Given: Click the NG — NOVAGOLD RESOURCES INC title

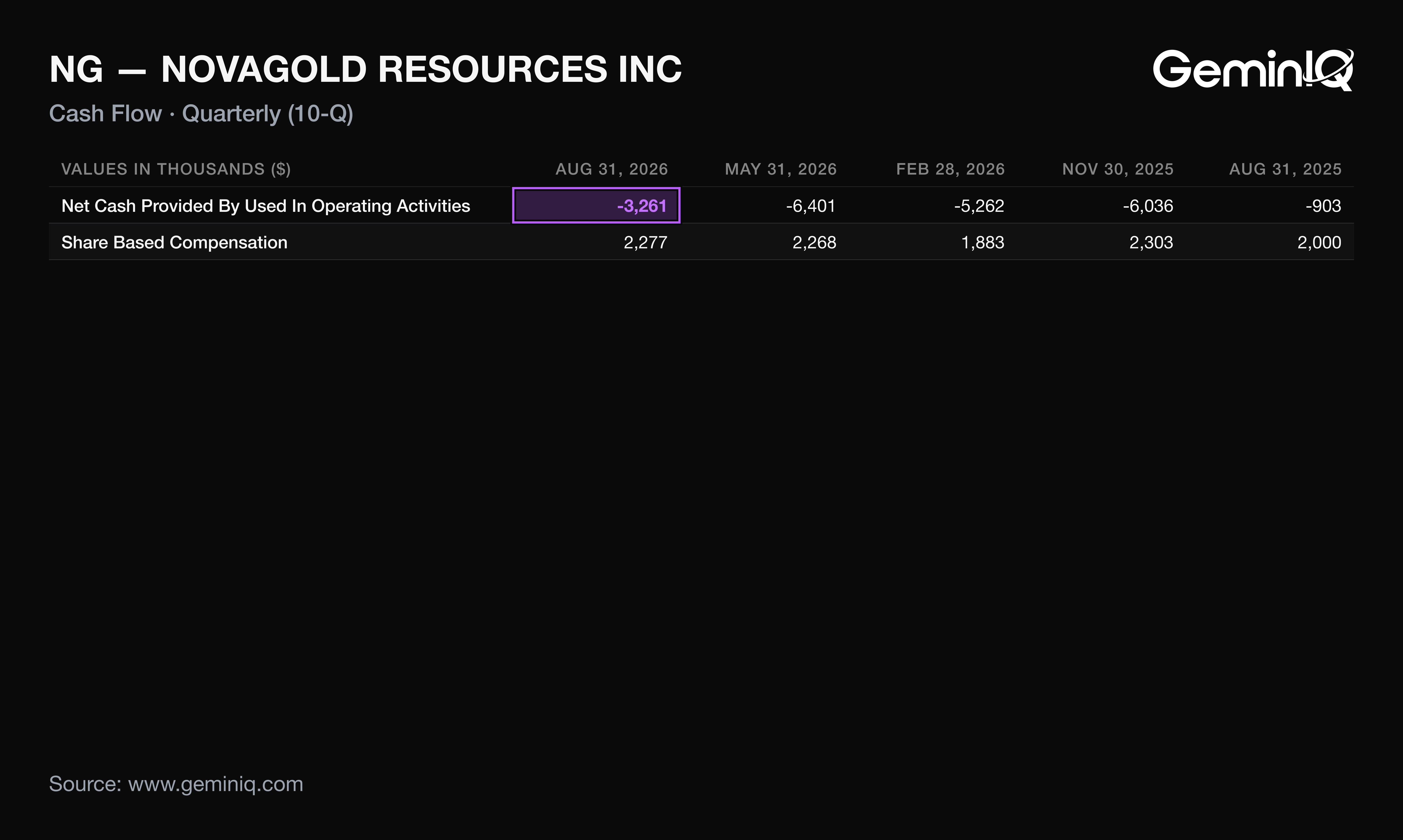Looking at the screenshot, I should (x=366, y=70).
